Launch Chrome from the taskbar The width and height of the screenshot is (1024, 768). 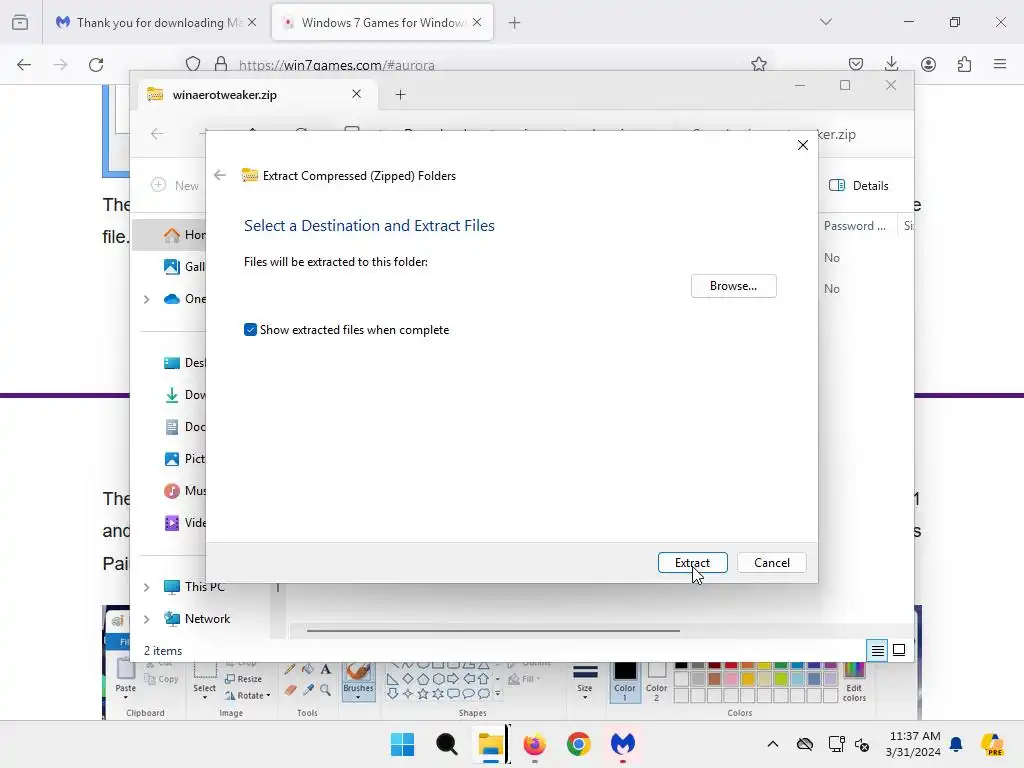click(579, 744)
